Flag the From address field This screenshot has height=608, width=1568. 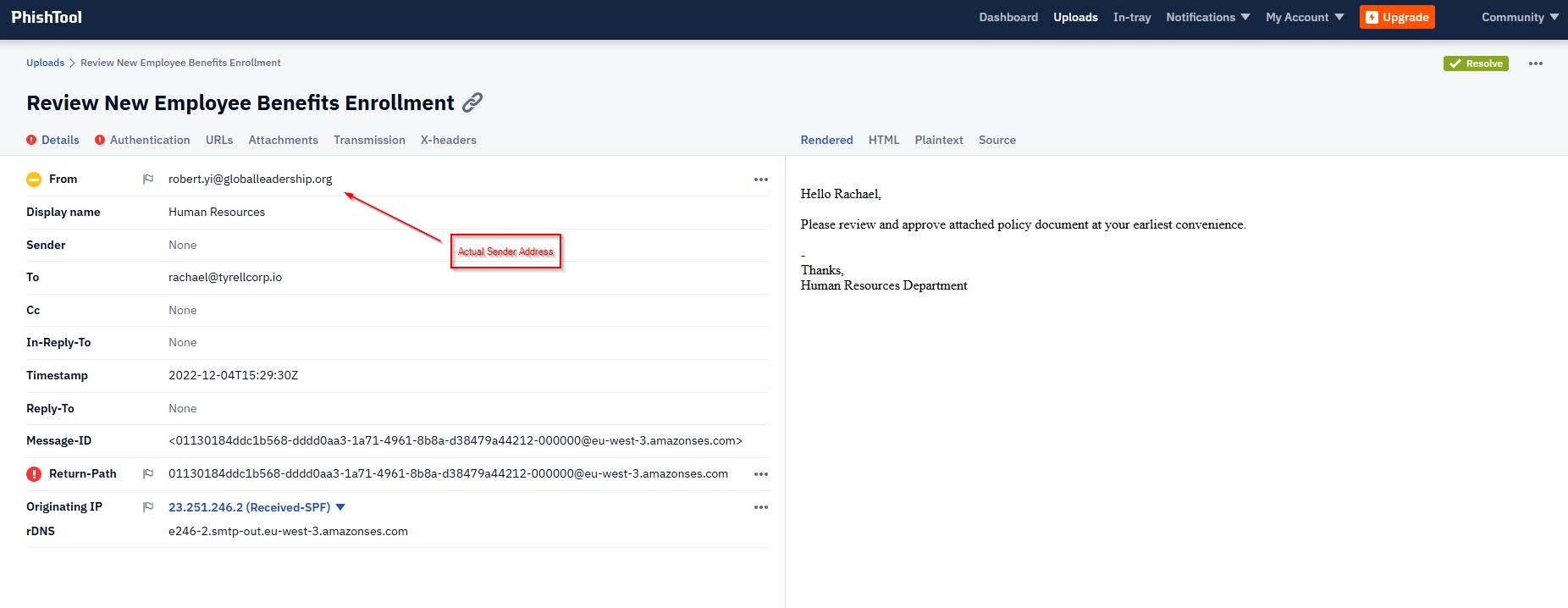pyautogui.click(x=148, y=179)
